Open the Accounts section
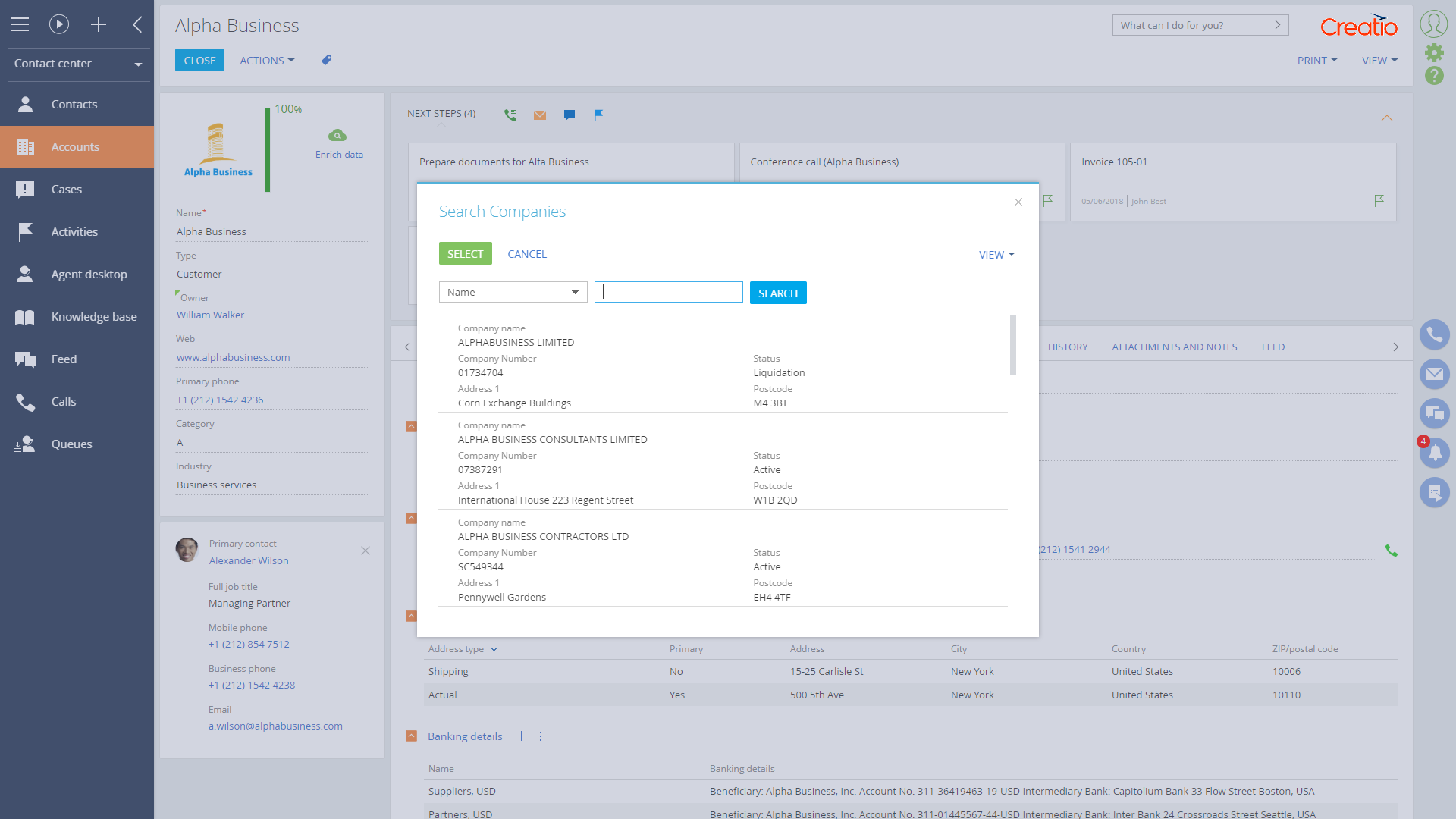 click(x=77, y=147)
